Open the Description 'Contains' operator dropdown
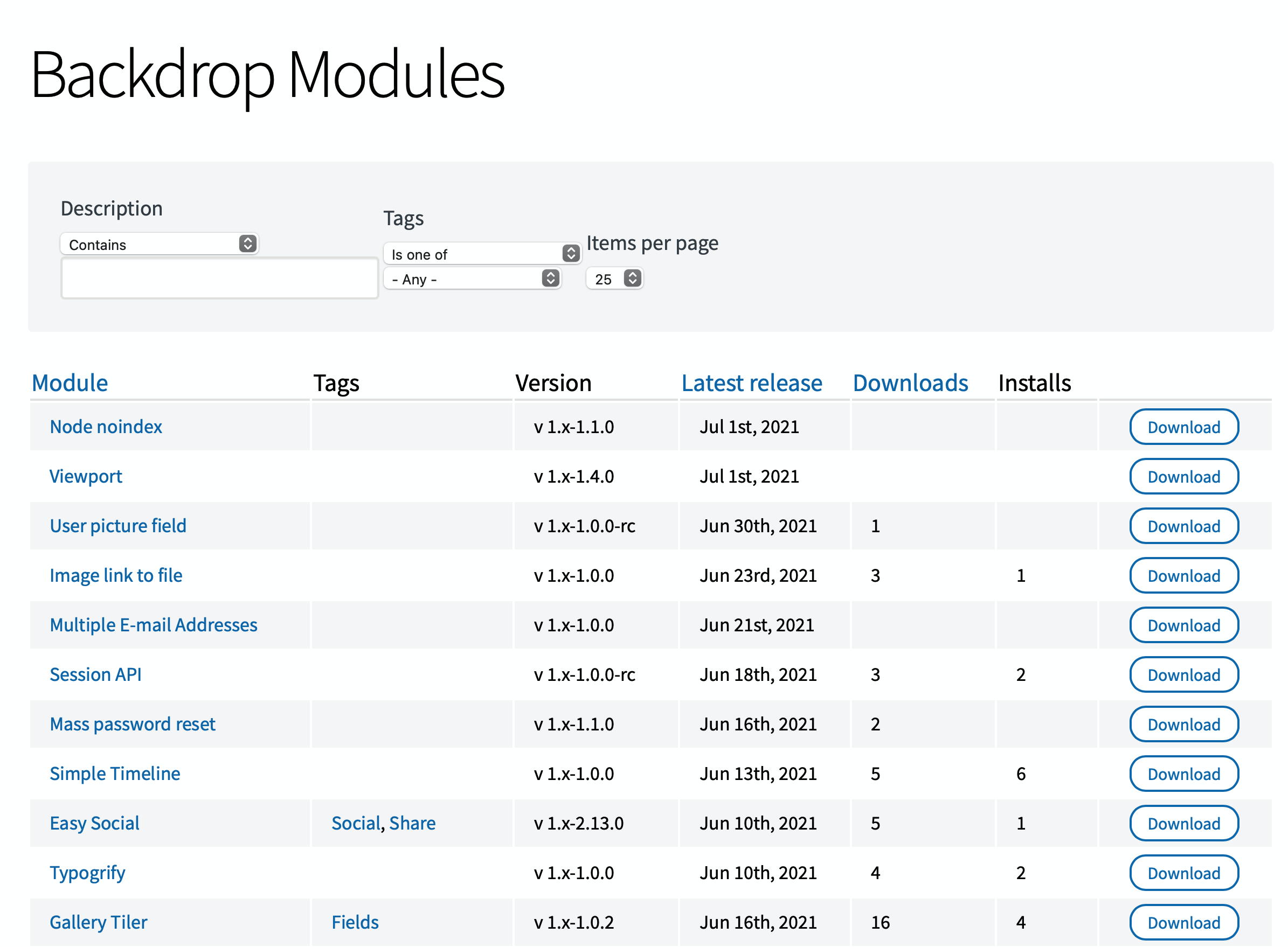 point(159,244)
